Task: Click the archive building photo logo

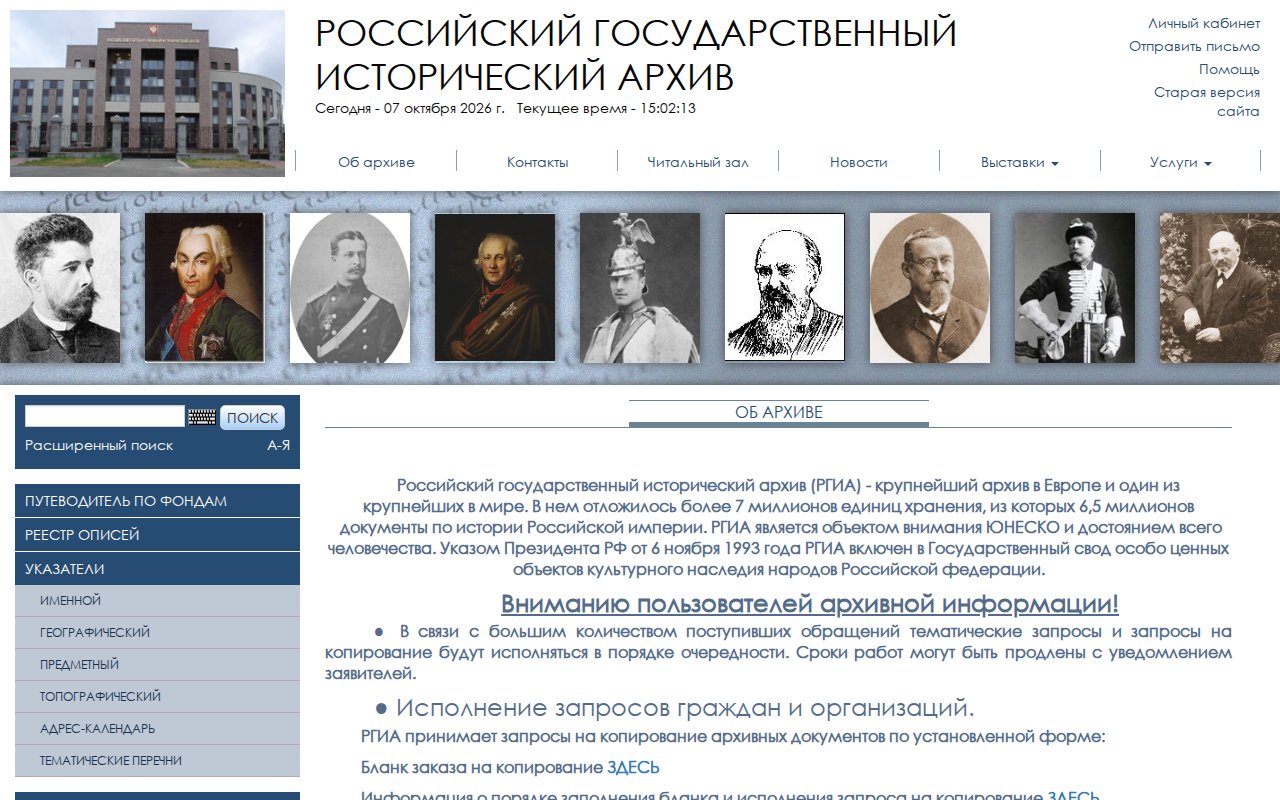Action: coord(147,93)
